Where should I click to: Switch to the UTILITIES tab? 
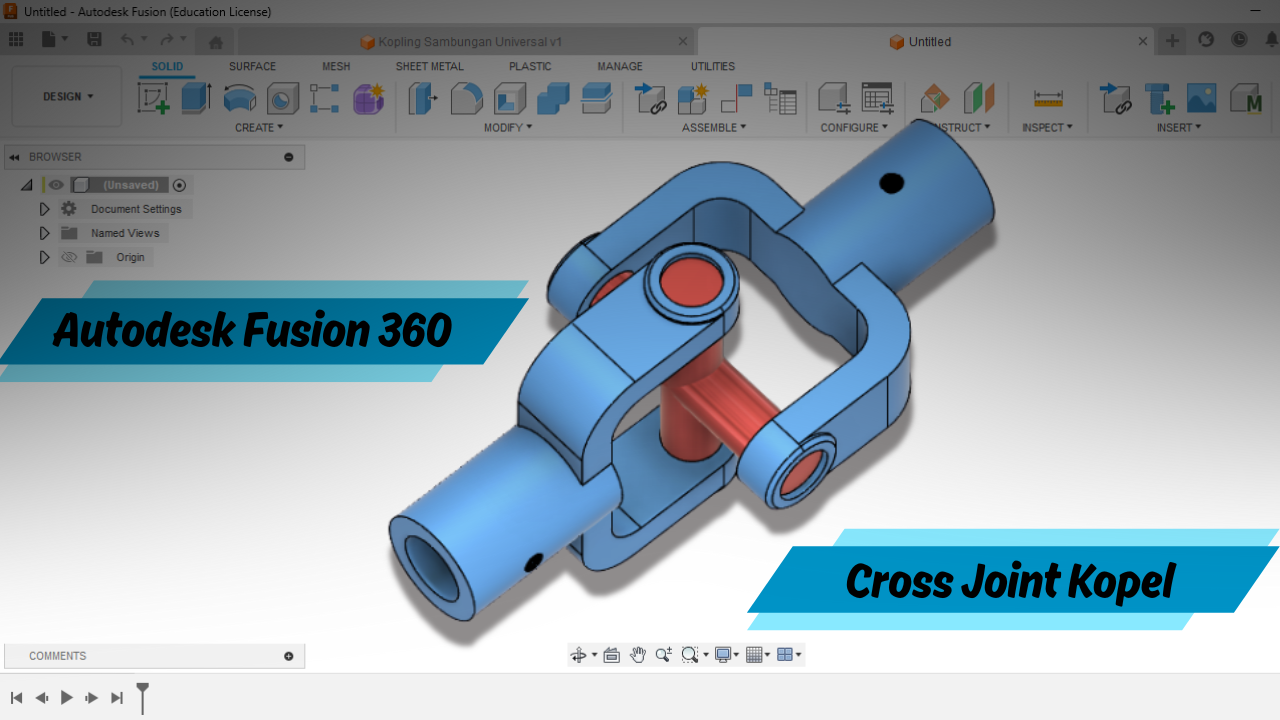[x=713, y=66]
